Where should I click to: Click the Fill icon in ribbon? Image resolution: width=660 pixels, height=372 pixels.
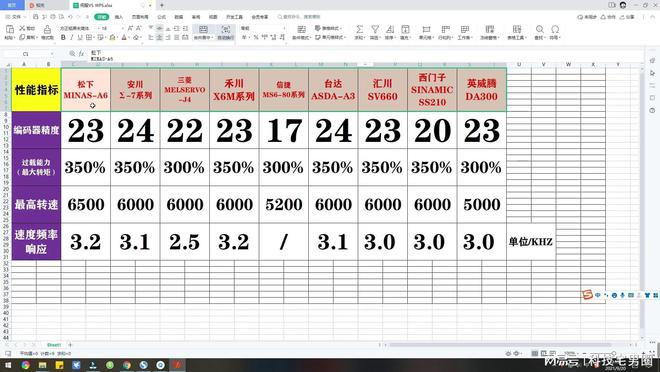(x=405, y=29)
